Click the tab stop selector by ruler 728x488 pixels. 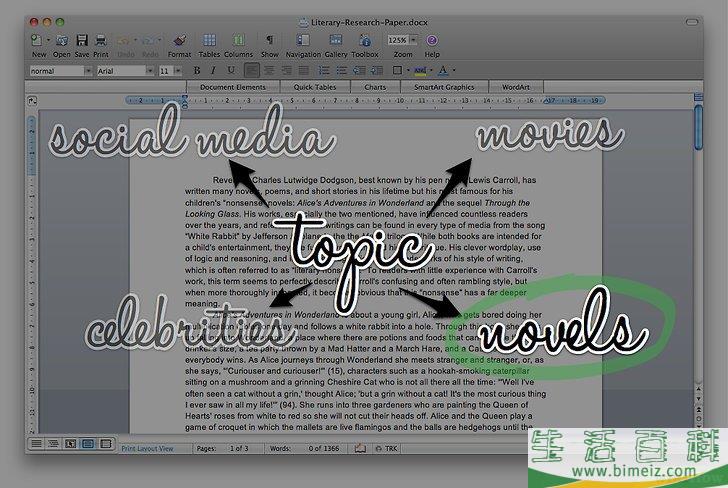32,101
